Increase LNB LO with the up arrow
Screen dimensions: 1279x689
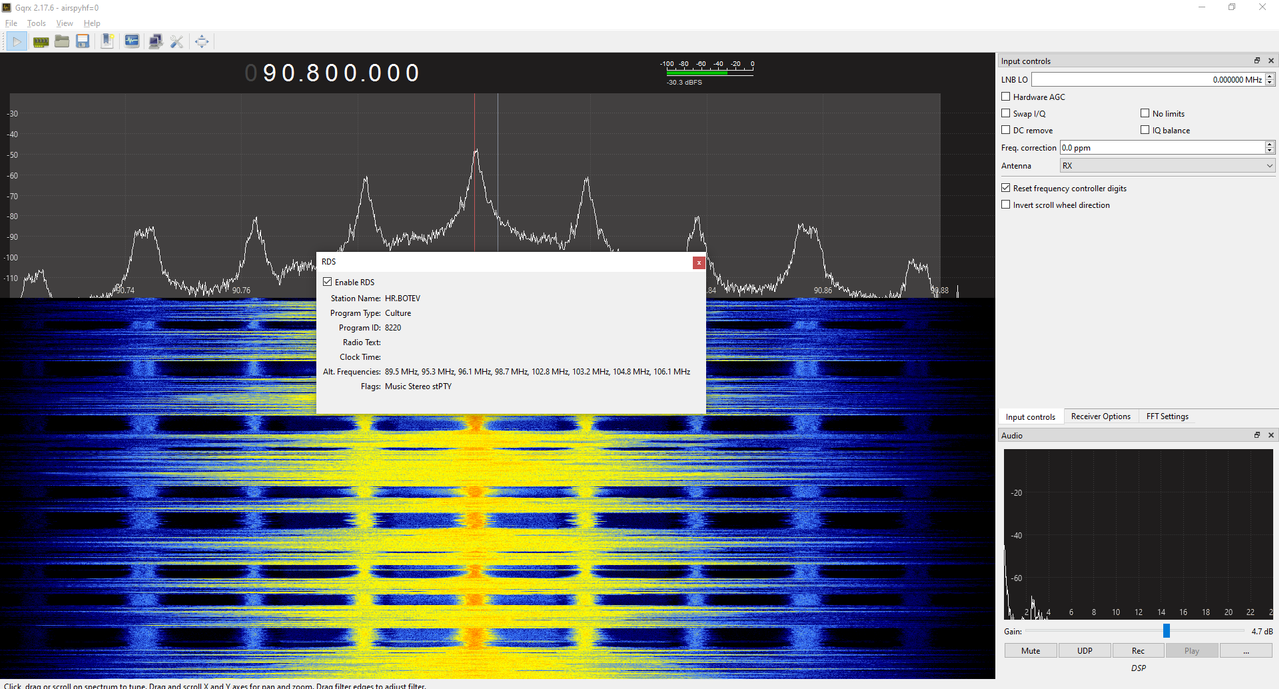tap(1271, 76)
